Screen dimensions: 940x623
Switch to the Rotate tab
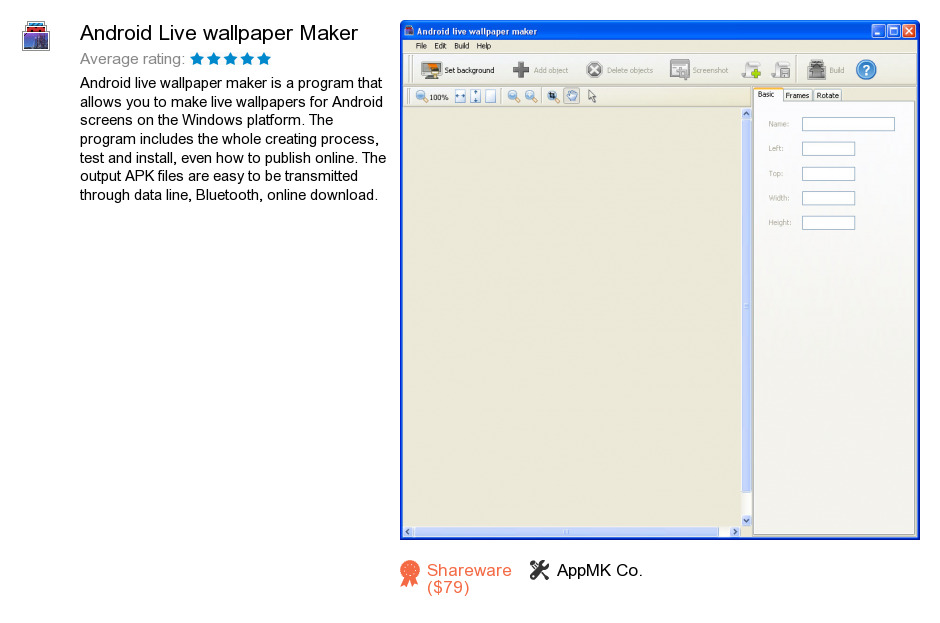[827, 95]
